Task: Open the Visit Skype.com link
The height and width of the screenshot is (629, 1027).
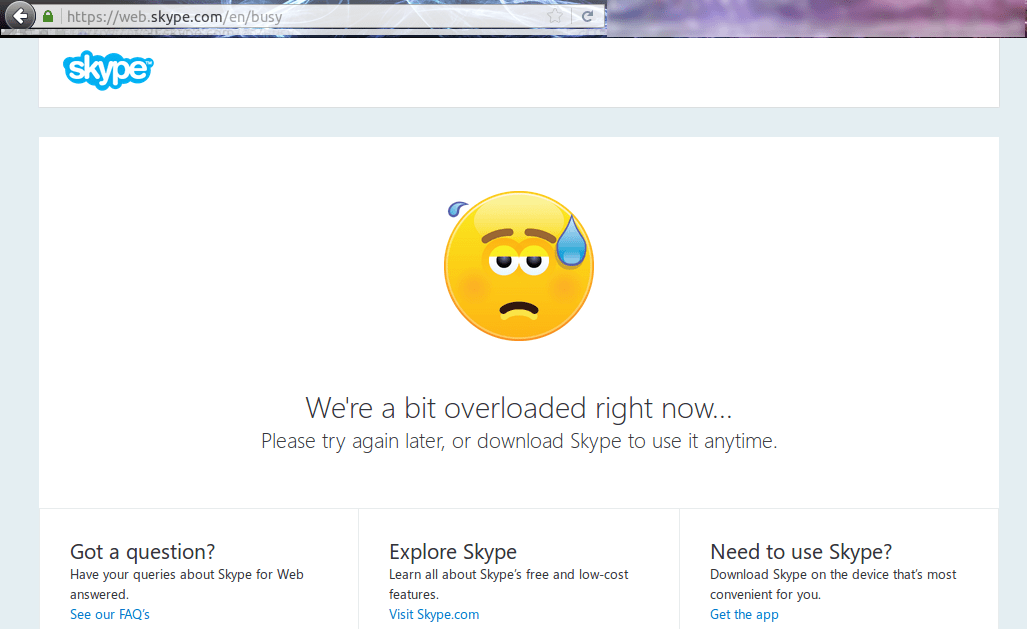Action: [434, 615]
